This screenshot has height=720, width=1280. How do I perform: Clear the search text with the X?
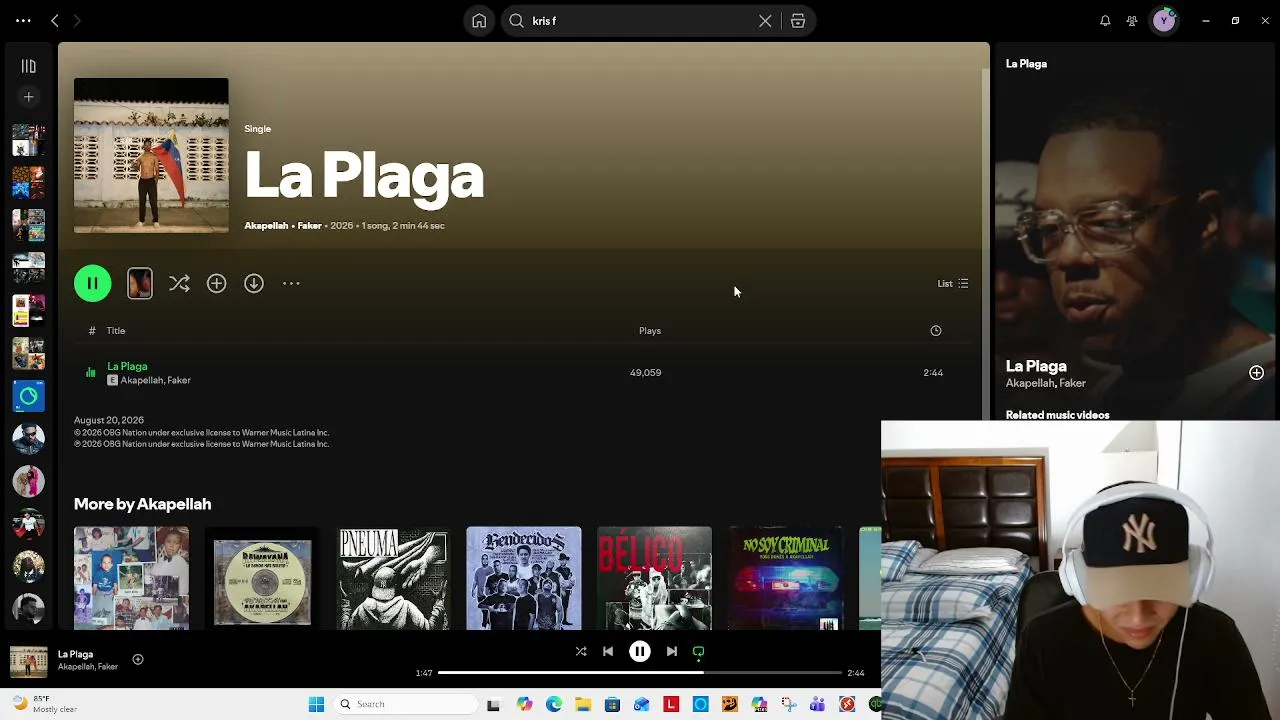[765, 21]
